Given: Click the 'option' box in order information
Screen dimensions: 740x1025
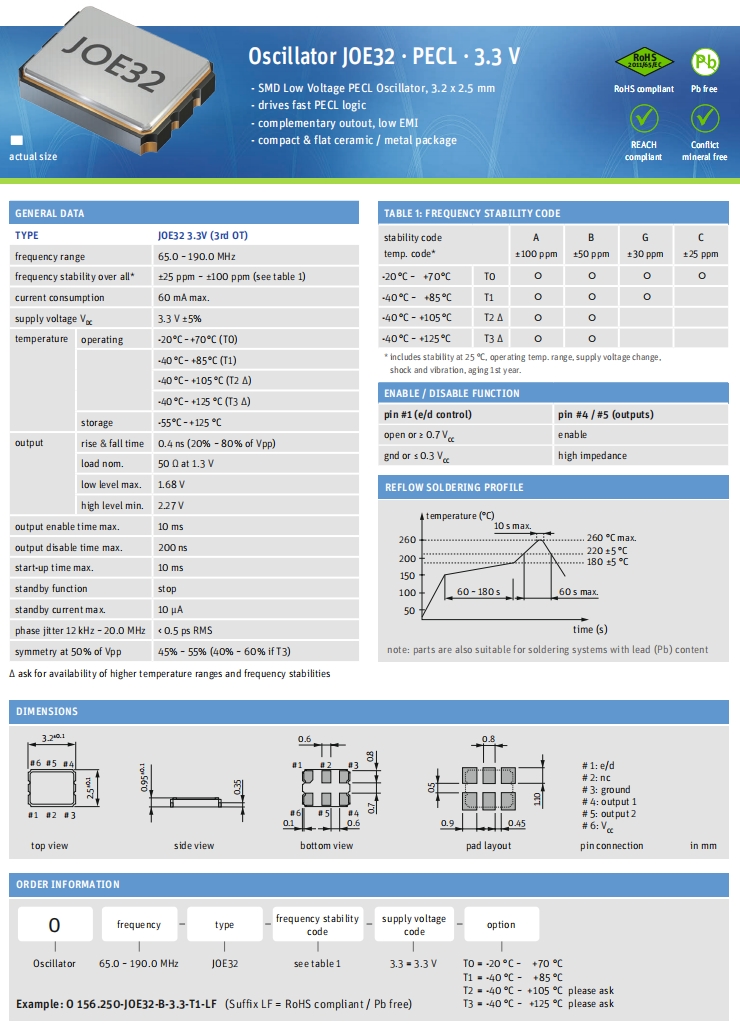Looking at the screenshot, I should 501,925.
